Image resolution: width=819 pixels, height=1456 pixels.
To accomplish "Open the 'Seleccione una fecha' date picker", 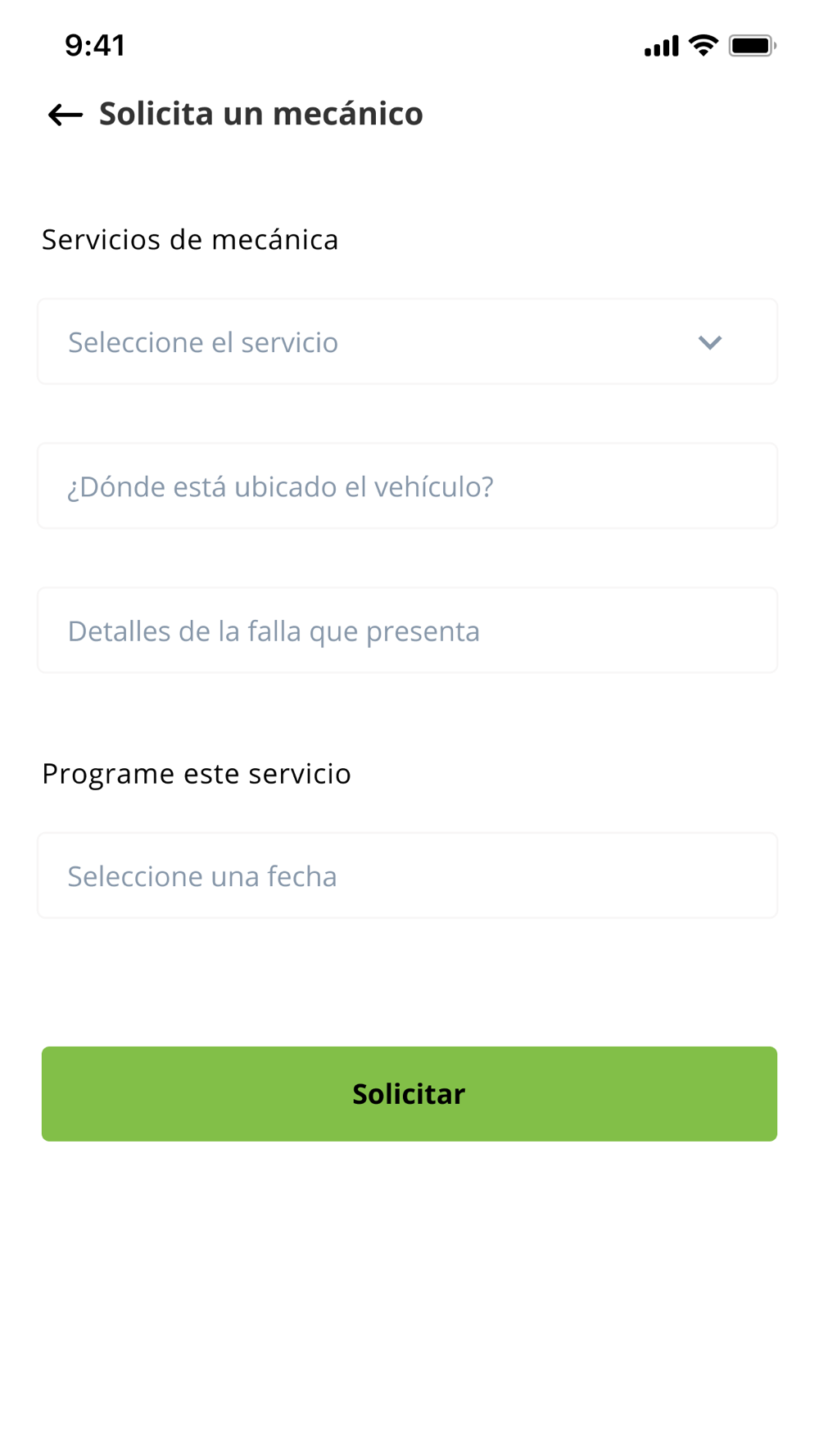I will (407, 875).
